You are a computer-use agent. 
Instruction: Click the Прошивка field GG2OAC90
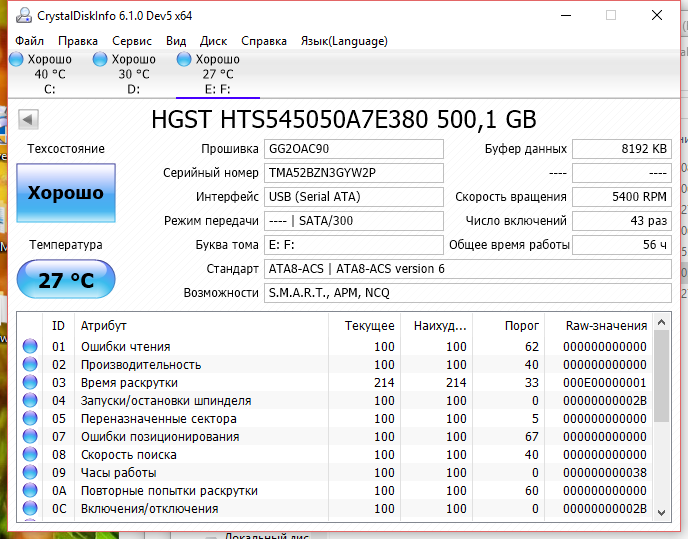(x=354, y=149)
